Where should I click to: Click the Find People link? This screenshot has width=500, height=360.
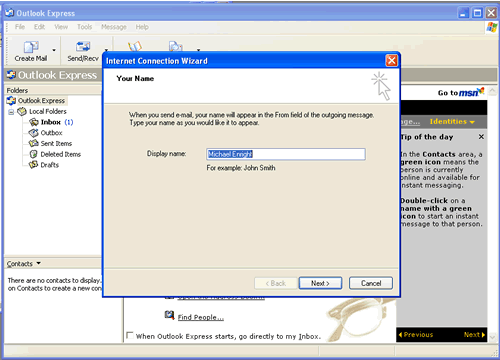coord(201,317)
